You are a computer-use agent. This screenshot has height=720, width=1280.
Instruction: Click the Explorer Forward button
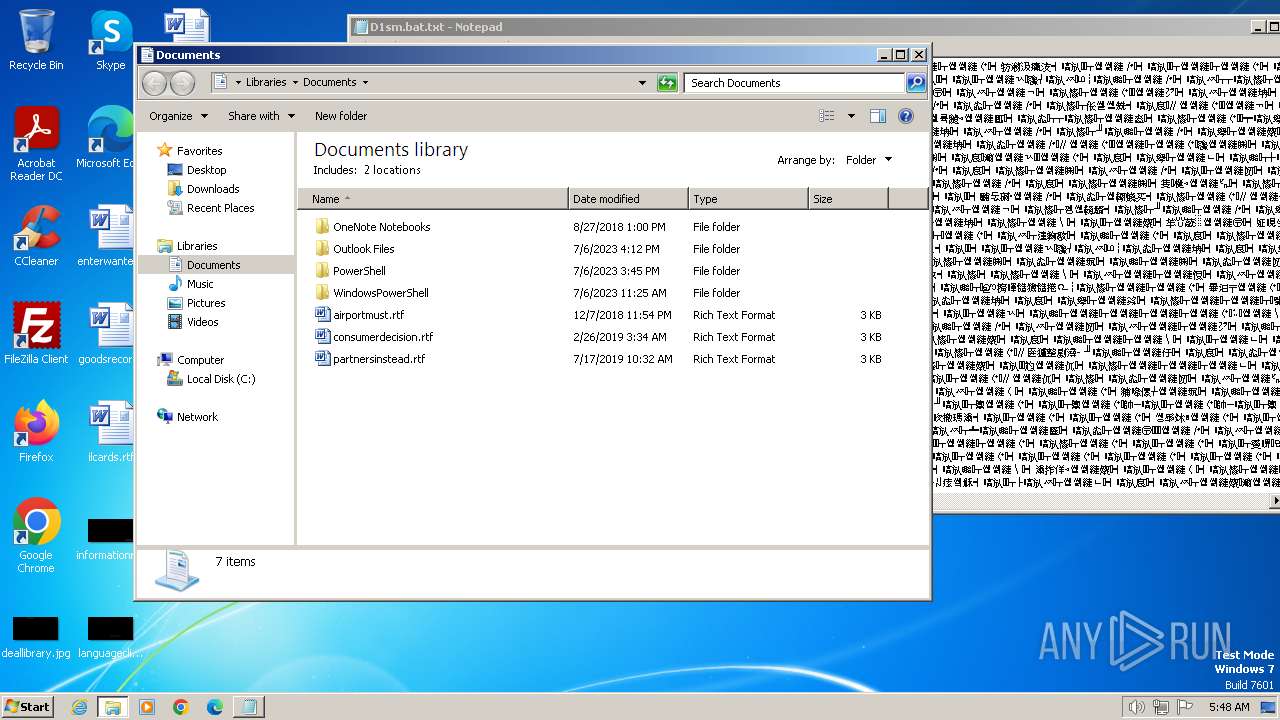pos(182,83)
